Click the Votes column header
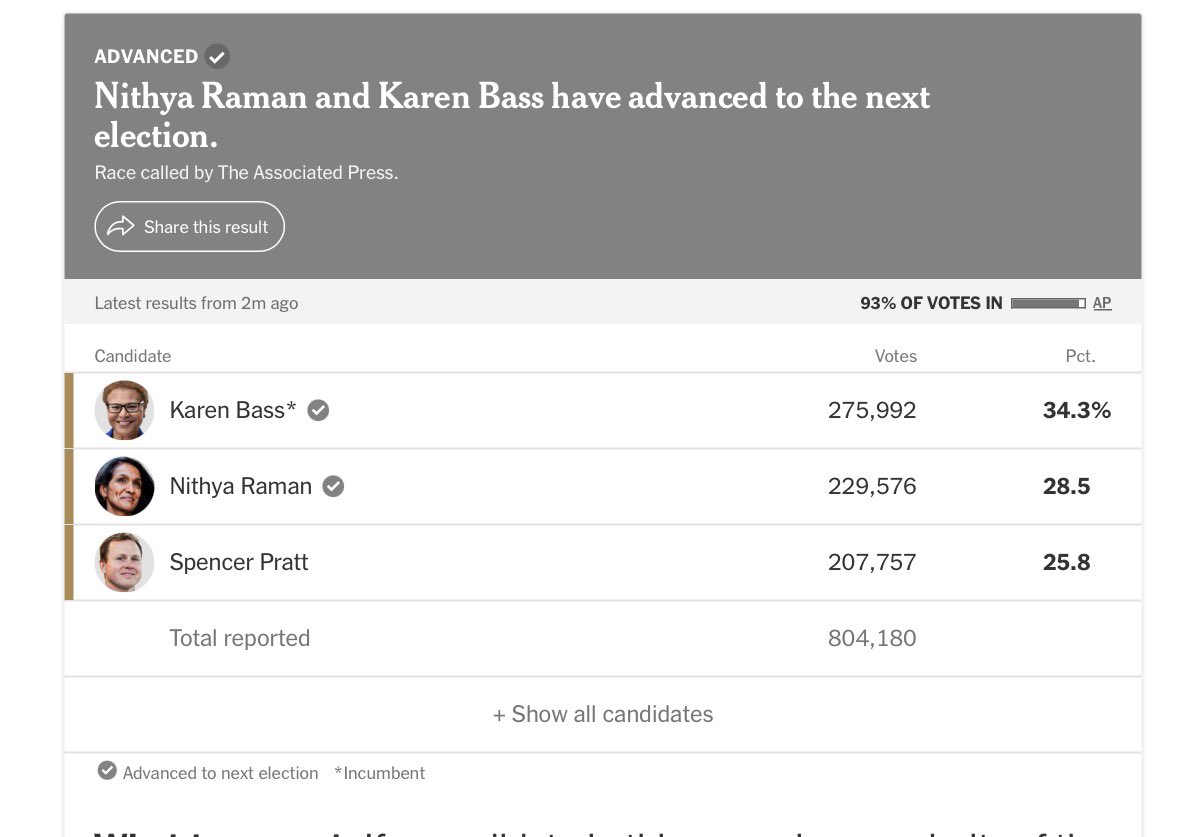The height and width of the screenshot is (837, 1200). [895, 356]
